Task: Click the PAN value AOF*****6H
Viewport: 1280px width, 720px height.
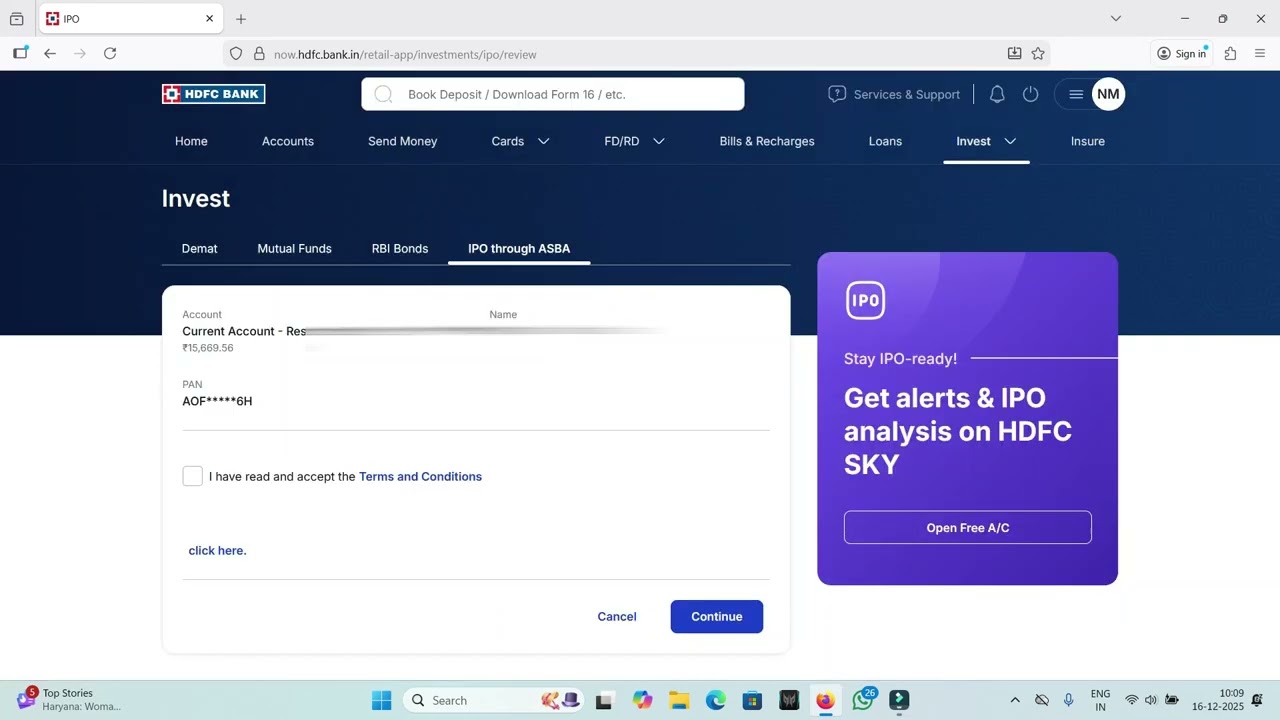Action: point(217,401)
